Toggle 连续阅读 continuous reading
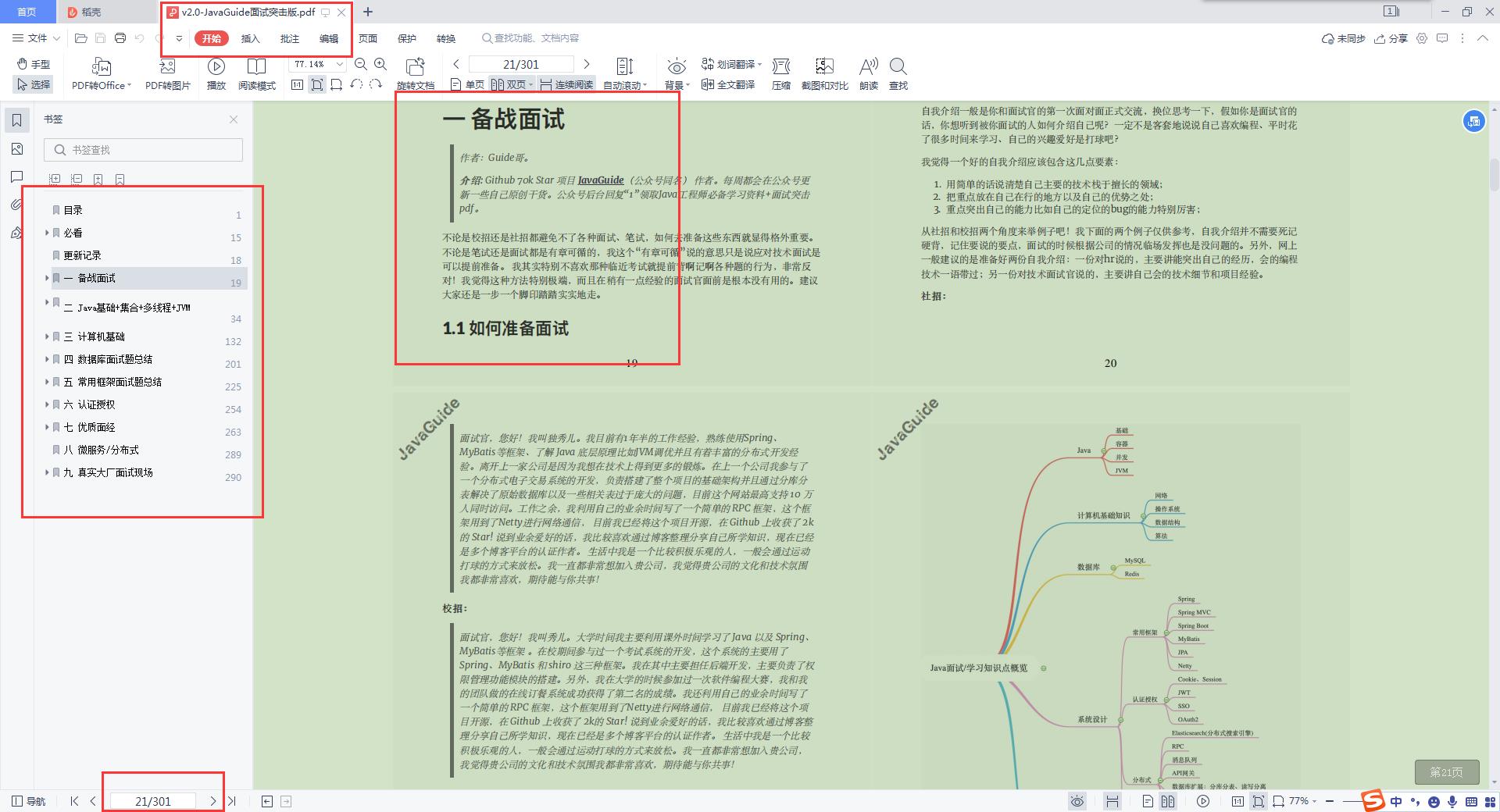 (566, 84)
